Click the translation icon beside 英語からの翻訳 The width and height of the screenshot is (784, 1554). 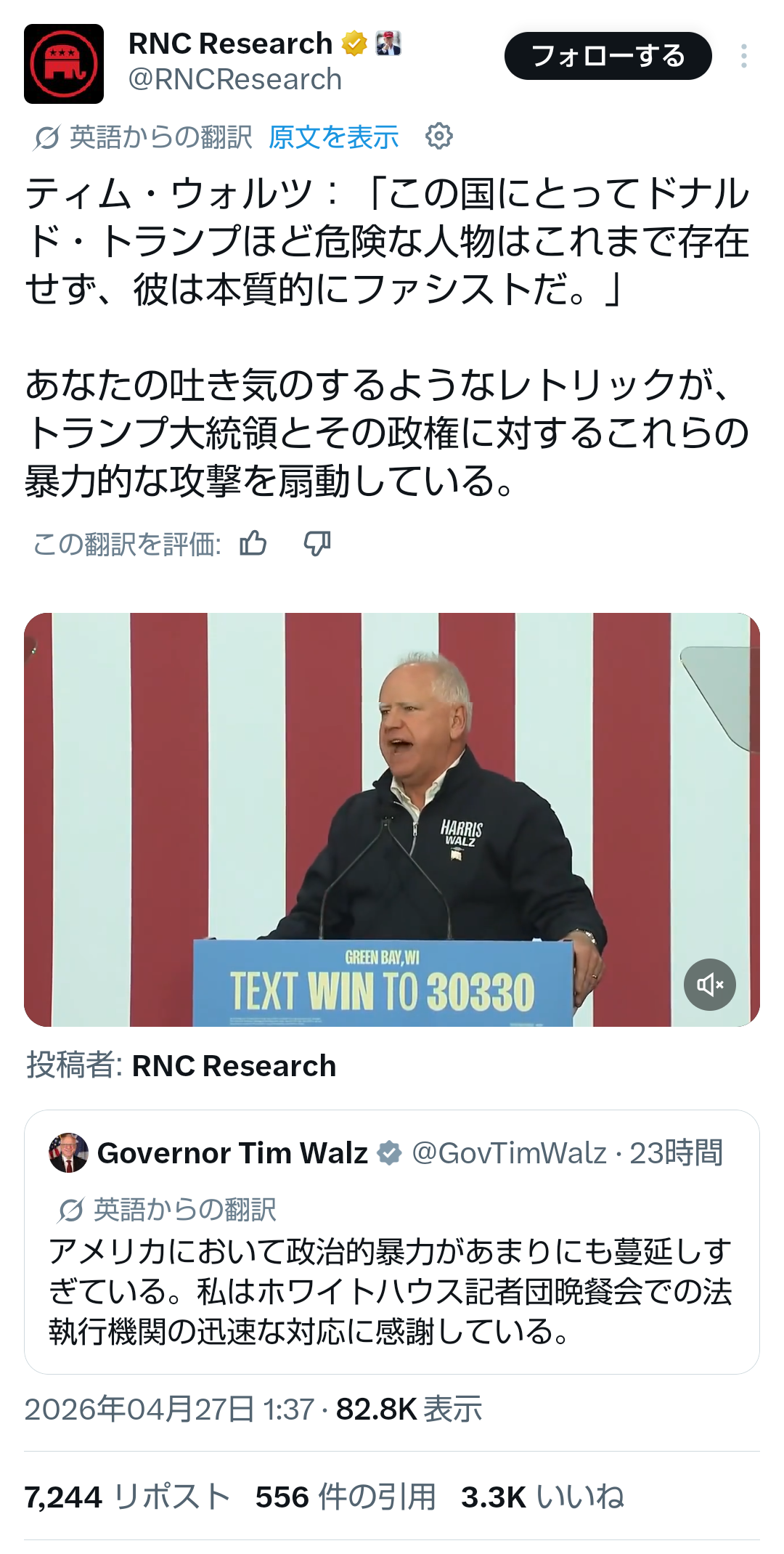point(46,137)
